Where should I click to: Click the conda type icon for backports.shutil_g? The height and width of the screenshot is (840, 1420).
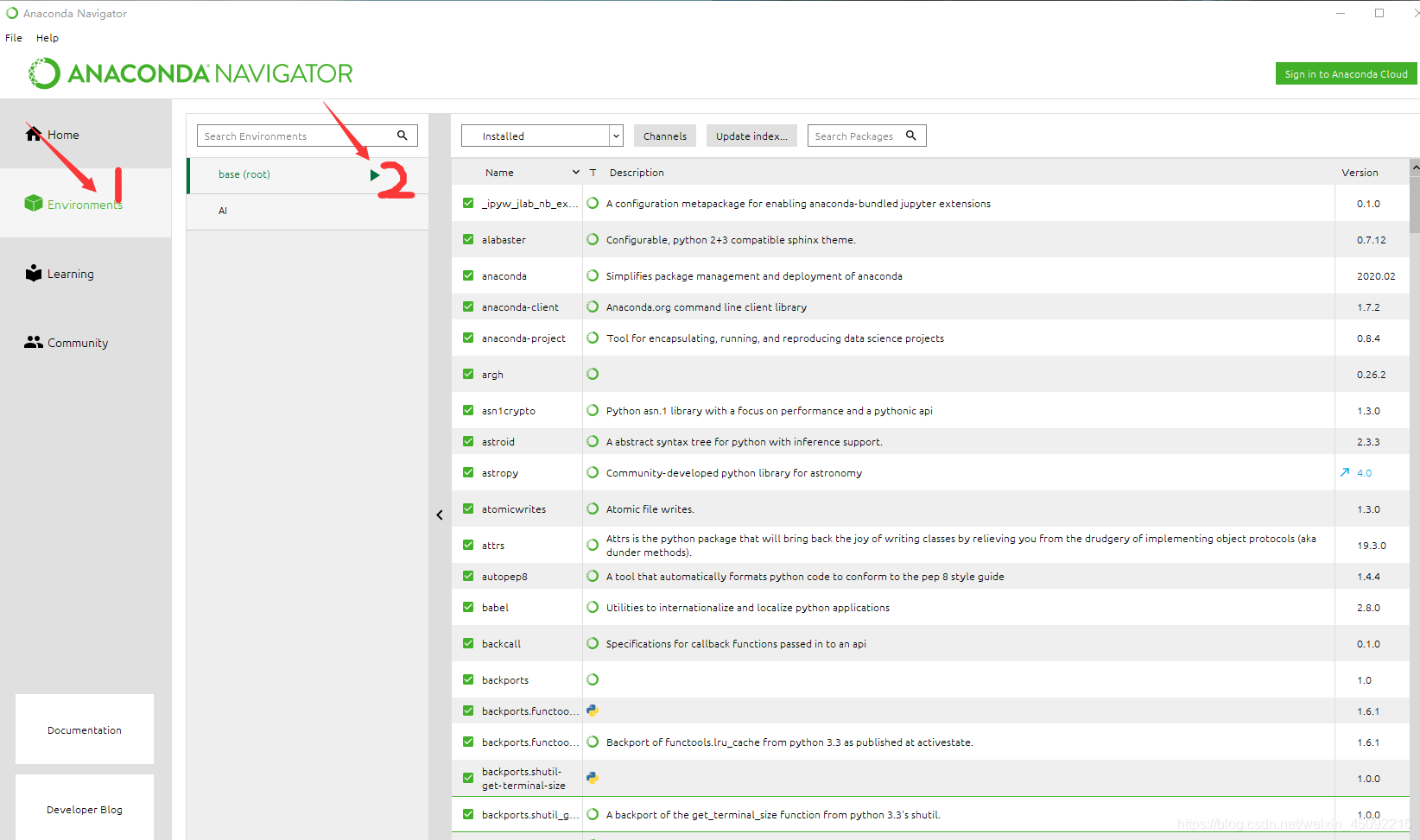click(593, 814)
